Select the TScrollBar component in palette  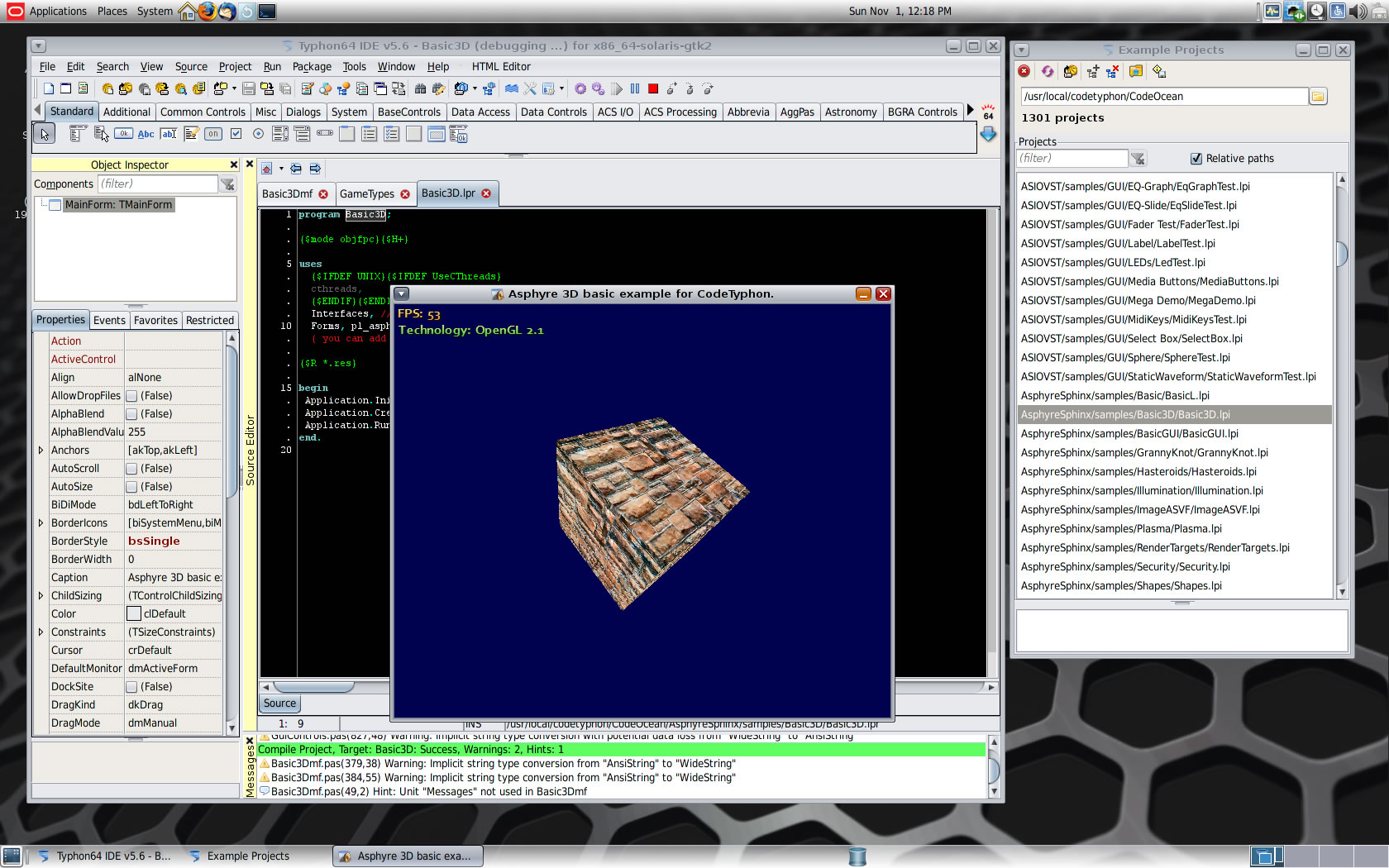tap(325, 133)
